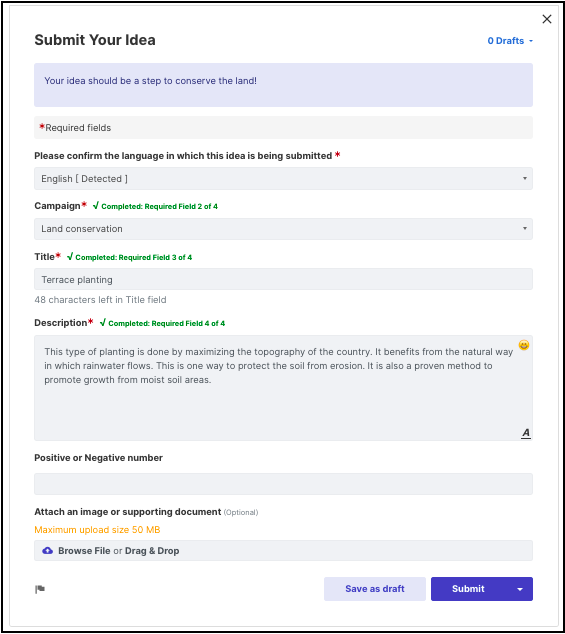Click the Positive or Negative number field
565x634 pixels.
point(283,484)
